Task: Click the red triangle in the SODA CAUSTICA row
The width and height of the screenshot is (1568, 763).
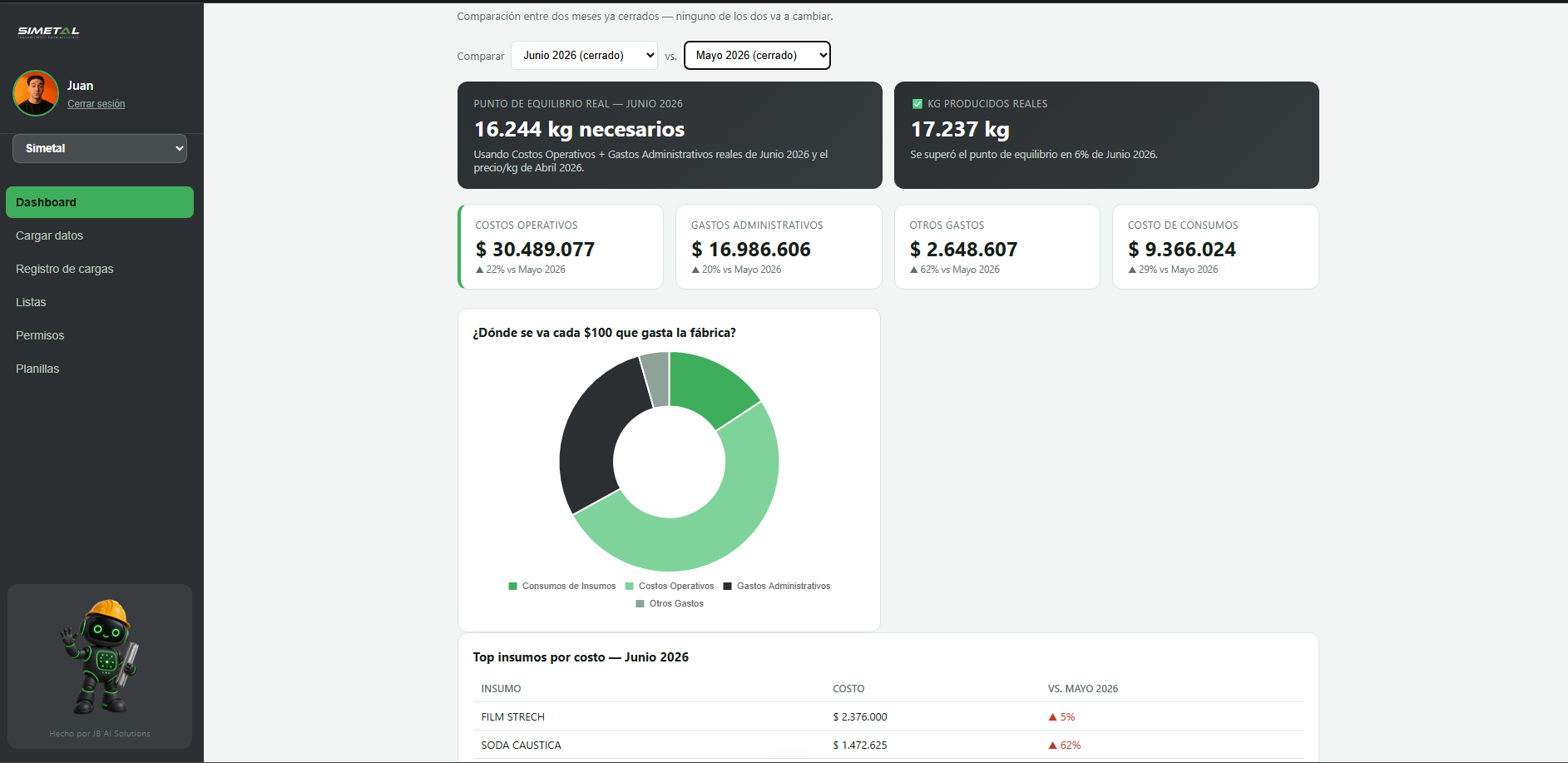Action: coord(1053,746)
